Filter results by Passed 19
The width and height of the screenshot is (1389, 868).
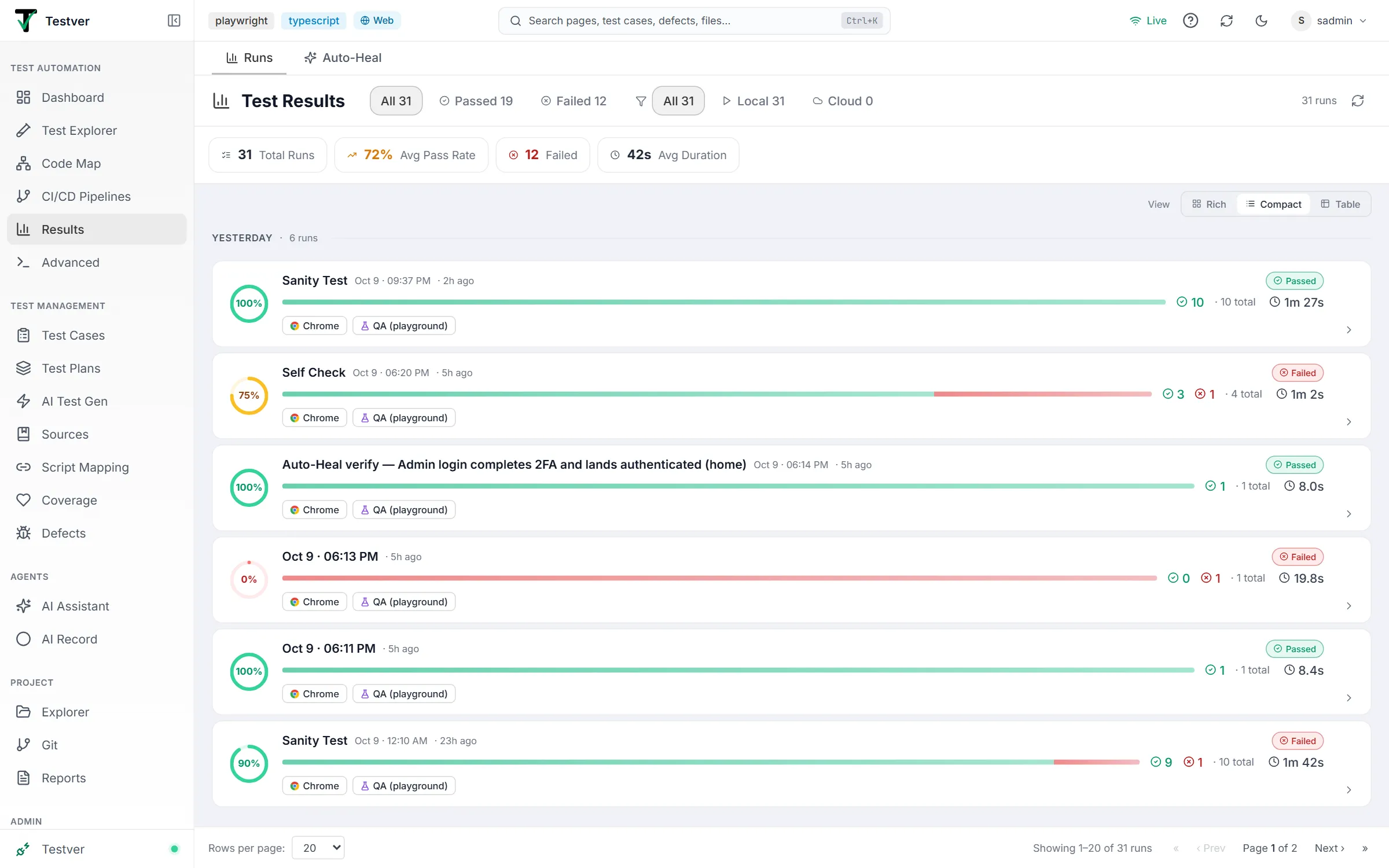[x=476, y=101]
